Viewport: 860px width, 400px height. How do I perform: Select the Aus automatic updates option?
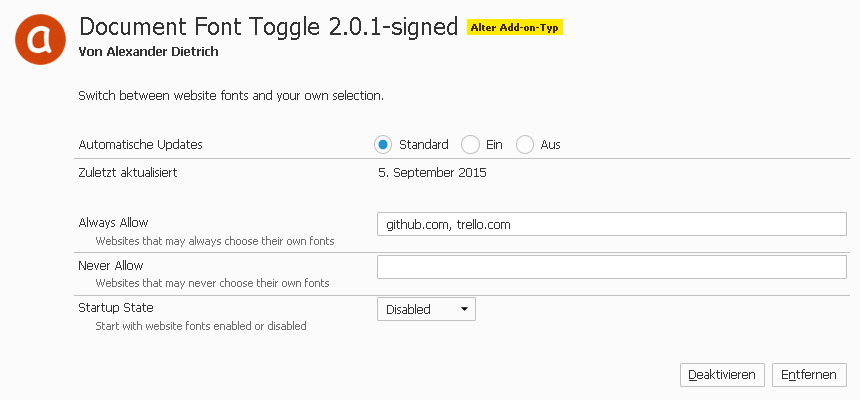pos(525,145)
